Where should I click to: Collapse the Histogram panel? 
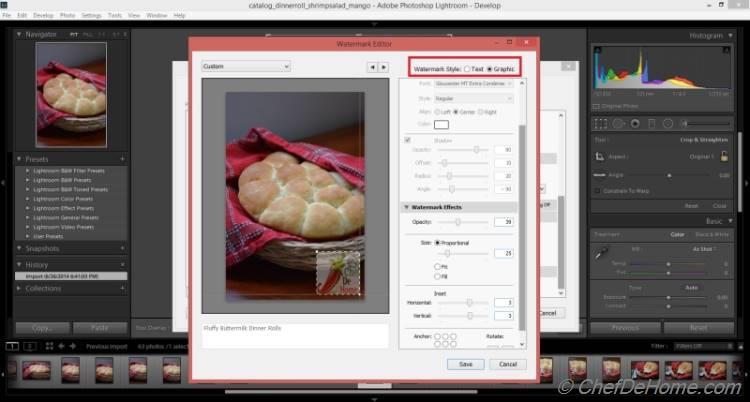pyautogui.click(x=730, y=35)
